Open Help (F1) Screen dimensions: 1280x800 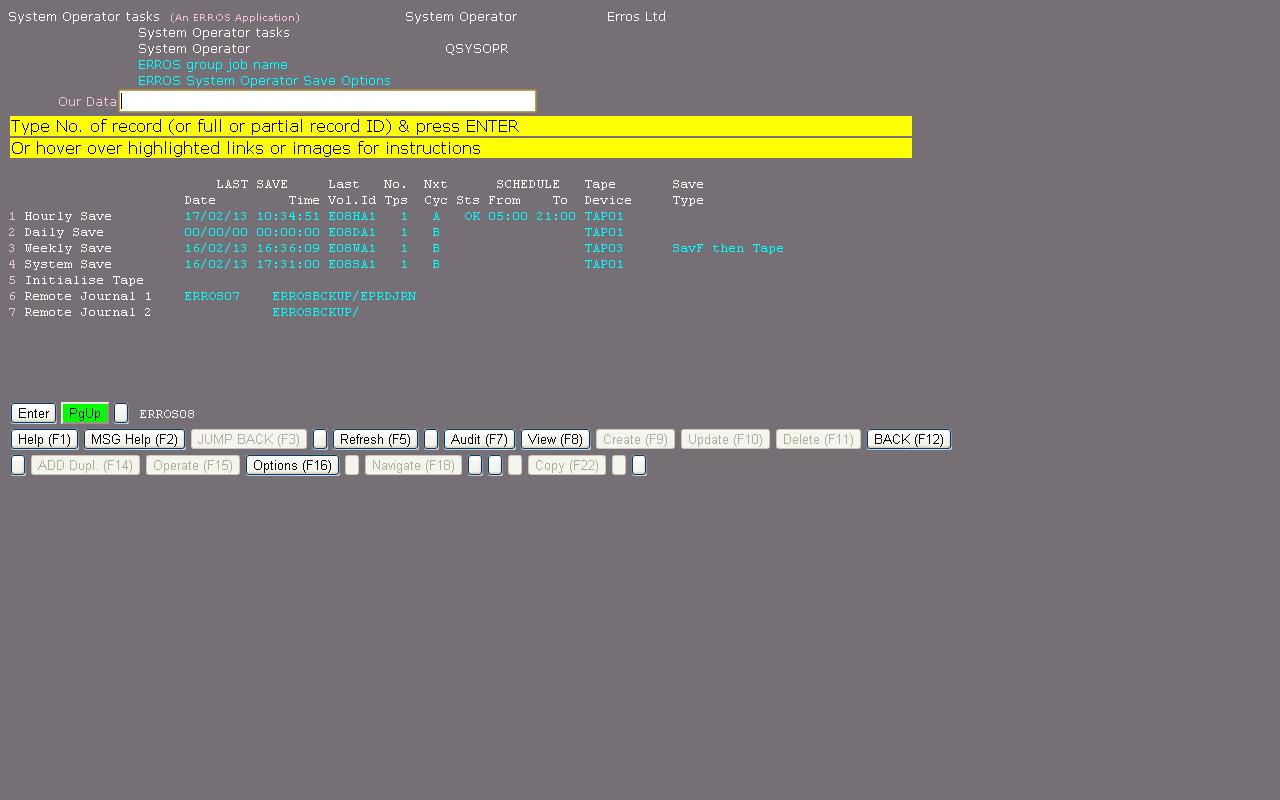point(45,439)
